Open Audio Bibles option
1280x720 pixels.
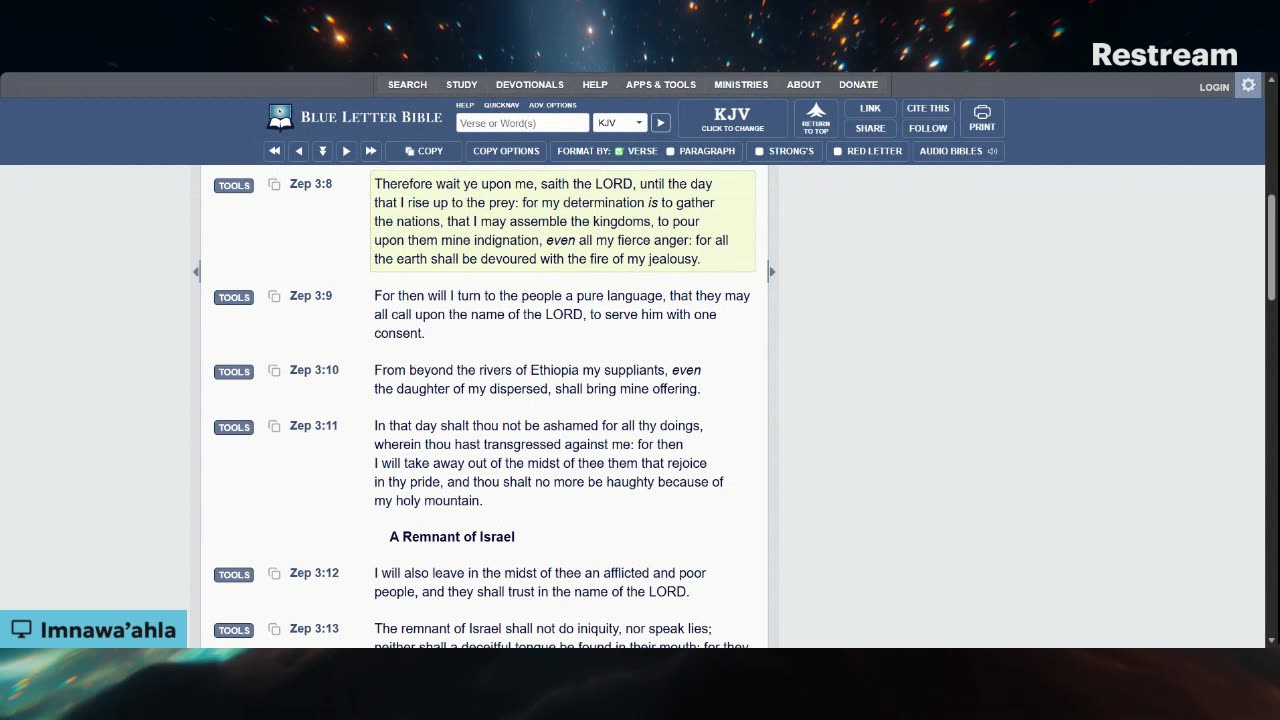point(958,151)
